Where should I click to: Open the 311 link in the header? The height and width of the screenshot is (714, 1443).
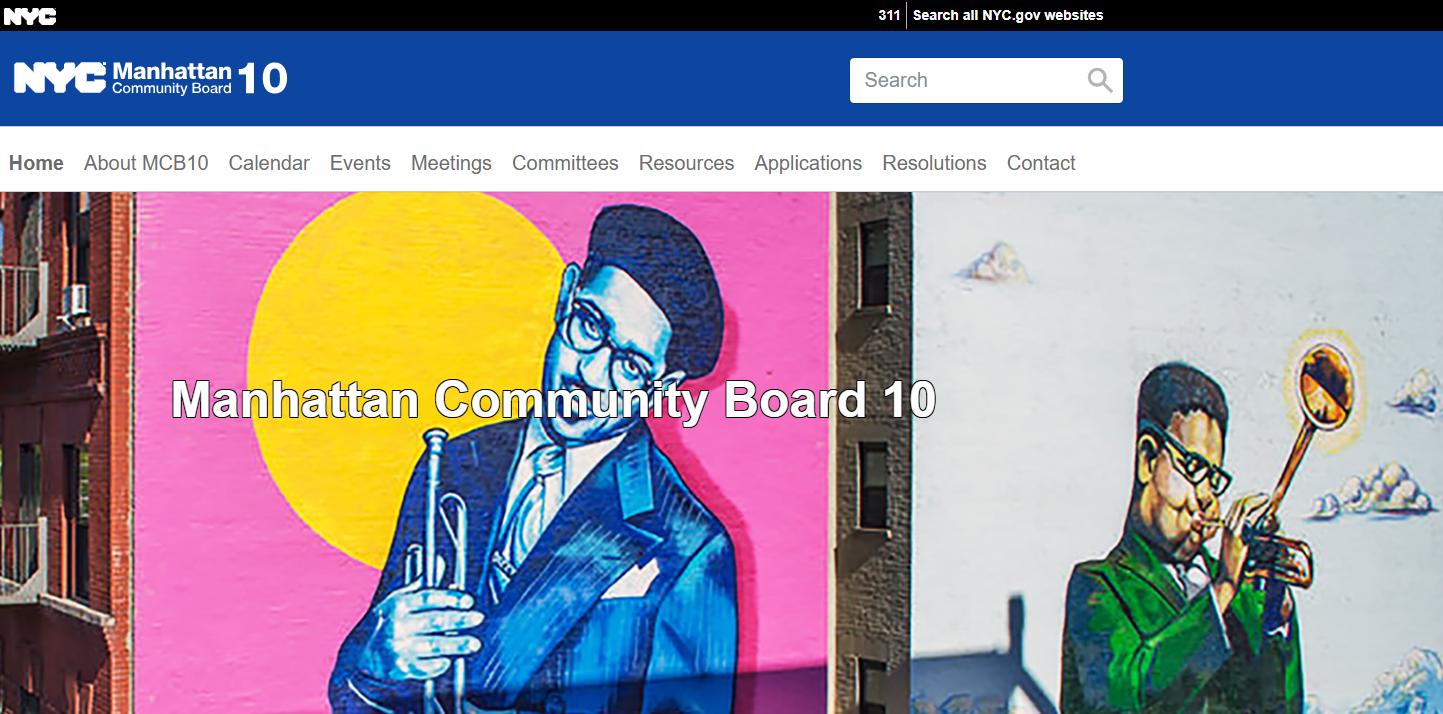pos(888,15)
